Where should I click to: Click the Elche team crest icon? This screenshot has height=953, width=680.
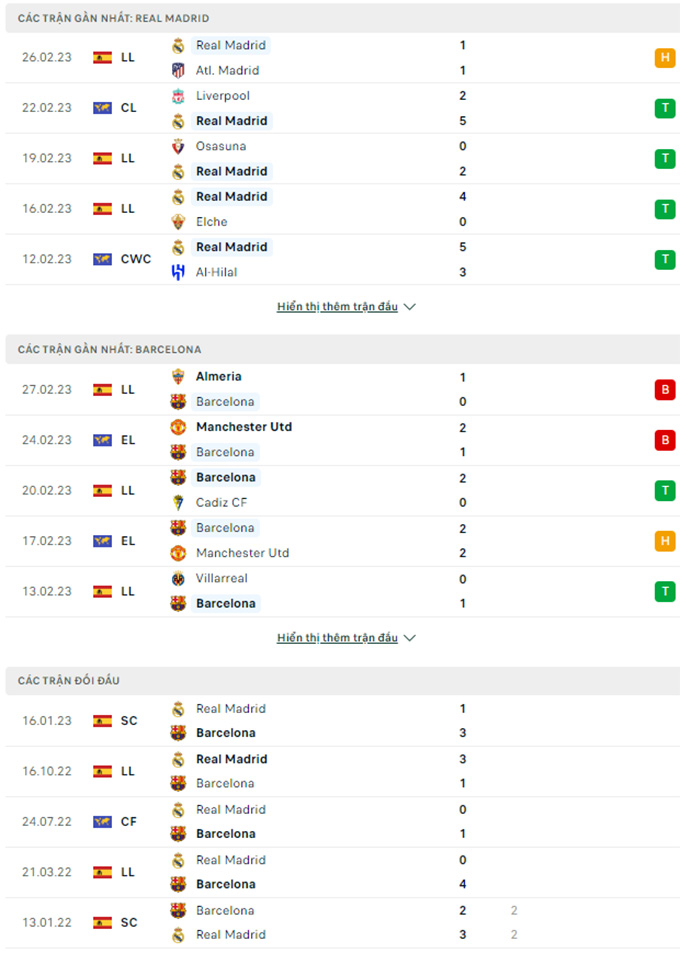178,222
